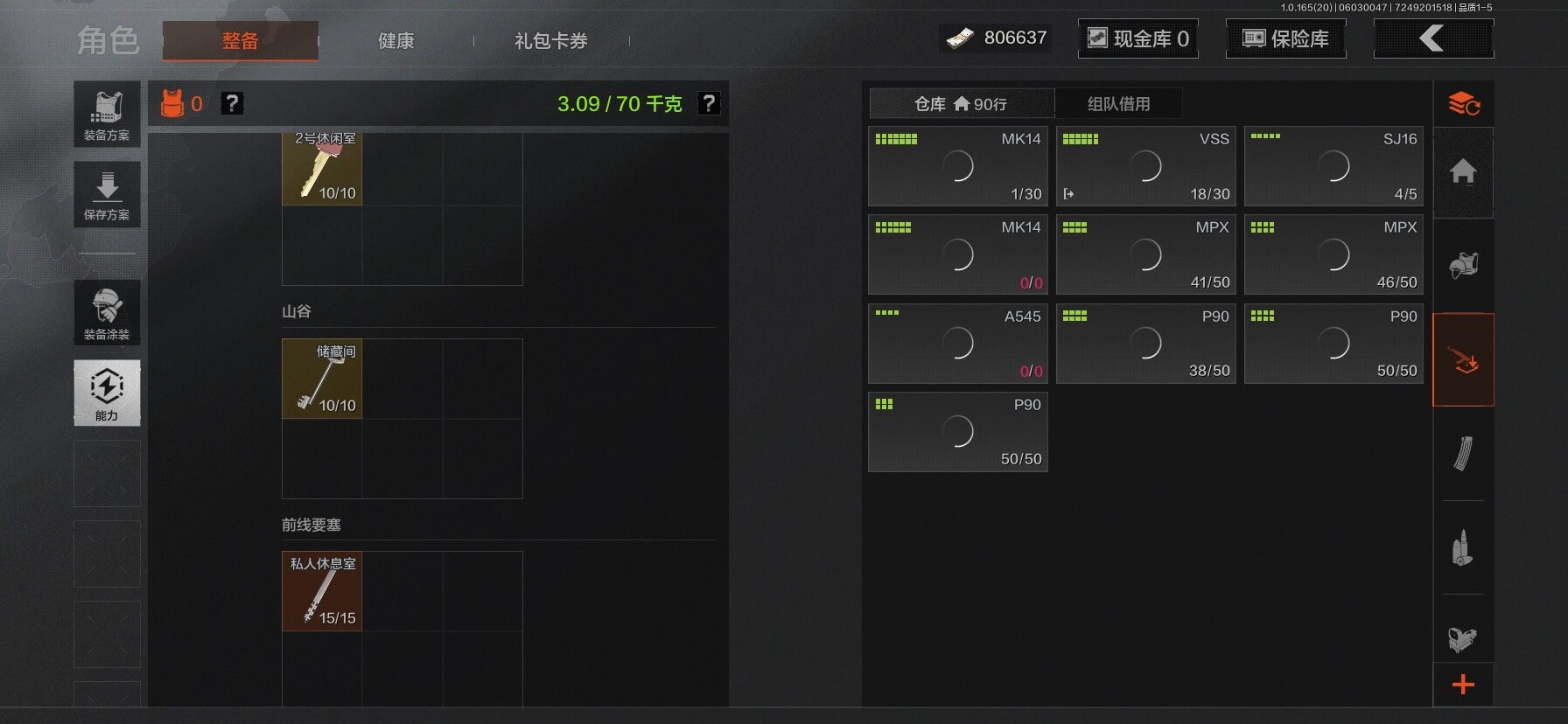Viewport: 1568px width, 724px height.
Task: Select the A545 0/0 weapon card
Action: (958, 344)
